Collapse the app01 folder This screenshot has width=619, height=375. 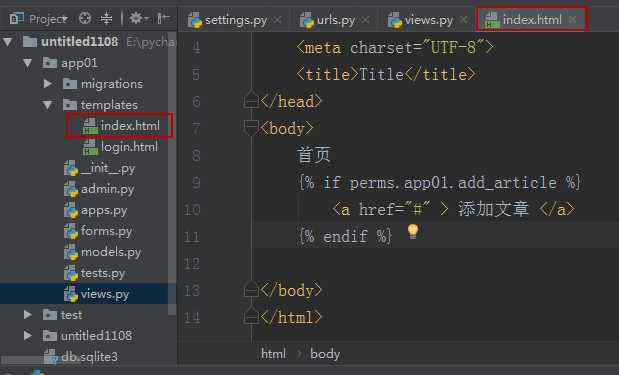pos(27,63)
